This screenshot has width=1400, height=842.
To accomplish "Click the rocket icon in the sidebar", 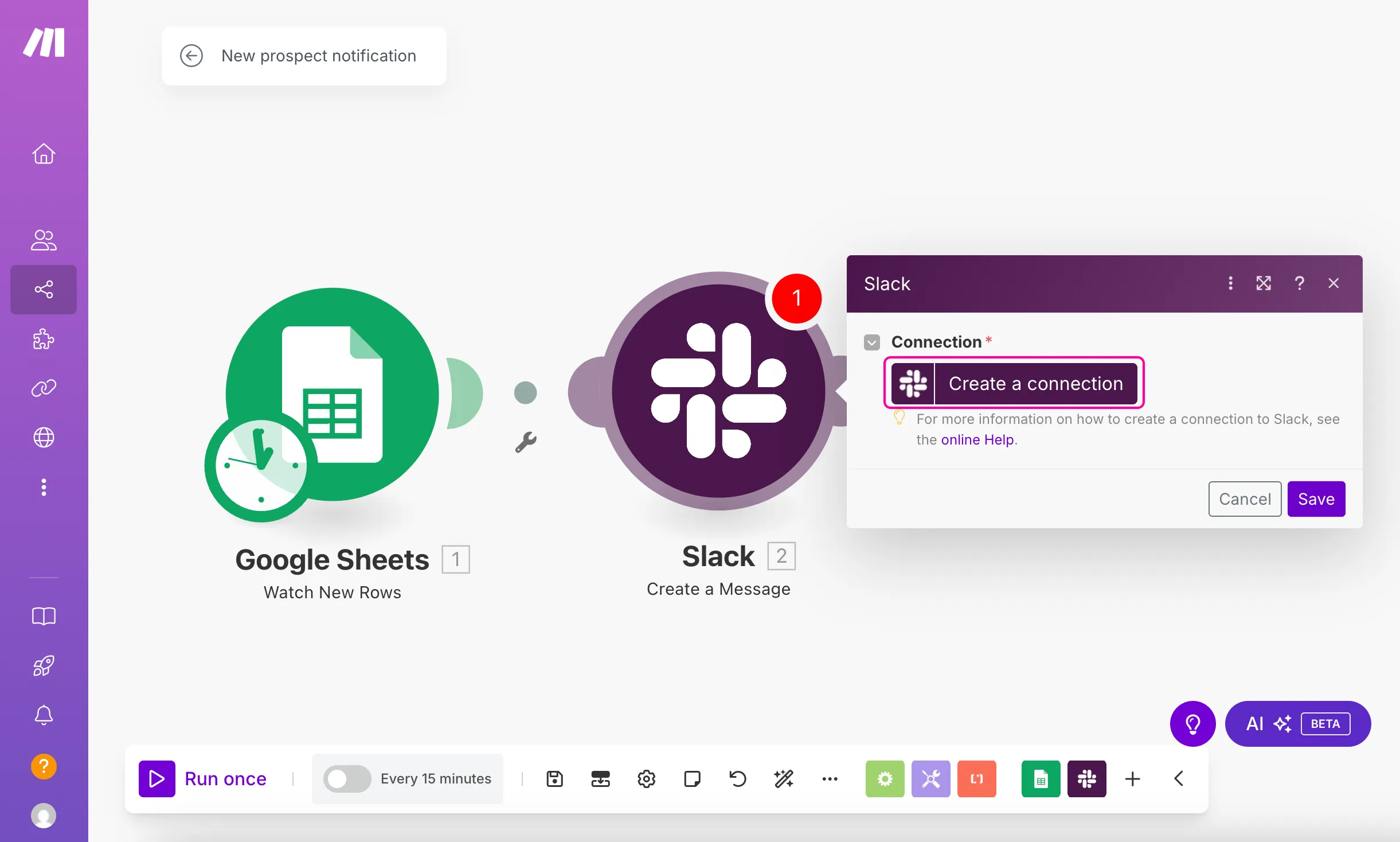I will click(44, 666).
